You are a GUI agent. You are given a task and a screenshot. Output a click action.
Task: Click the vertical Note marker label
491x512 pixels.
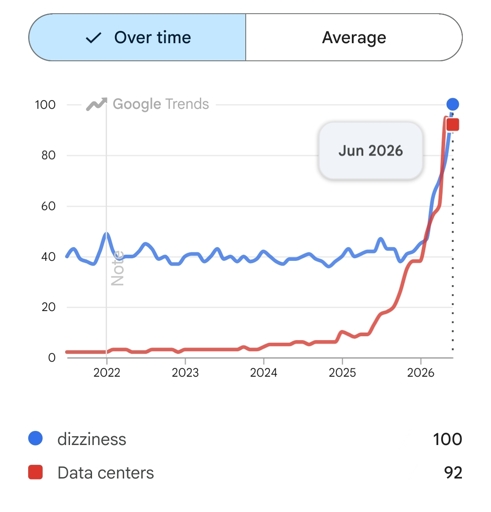[x=117, y=268]
